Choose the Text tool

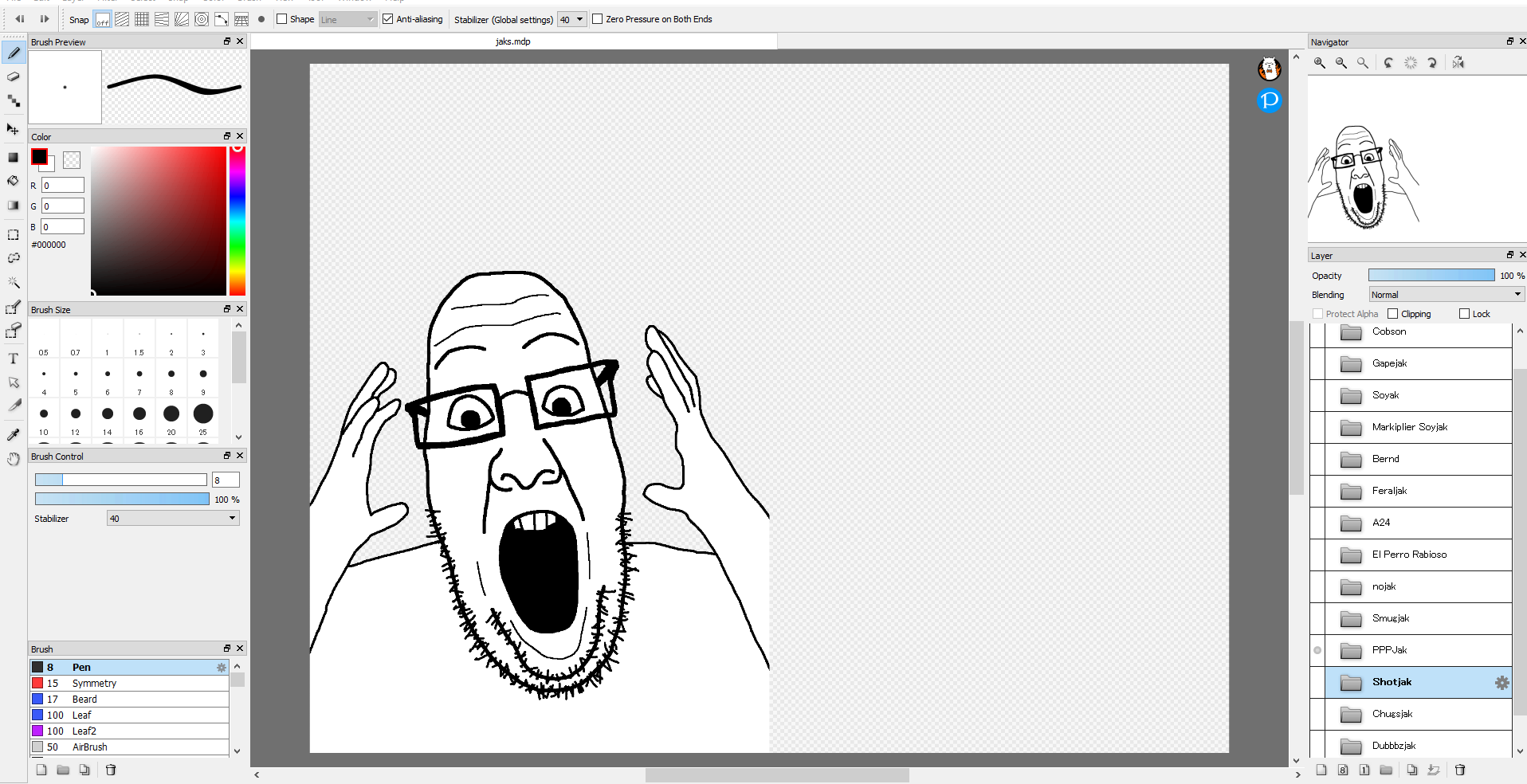[x=14, y=359]
